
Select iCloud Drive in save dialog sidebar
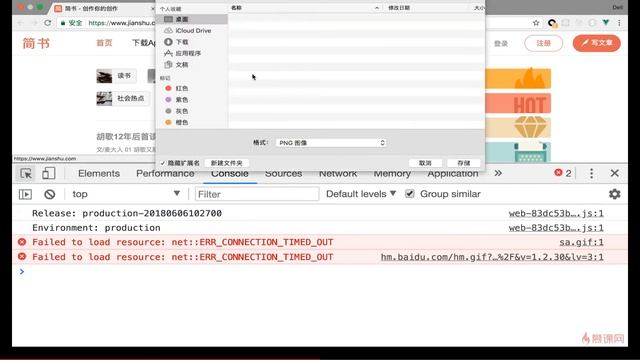[x=192, y=31]
